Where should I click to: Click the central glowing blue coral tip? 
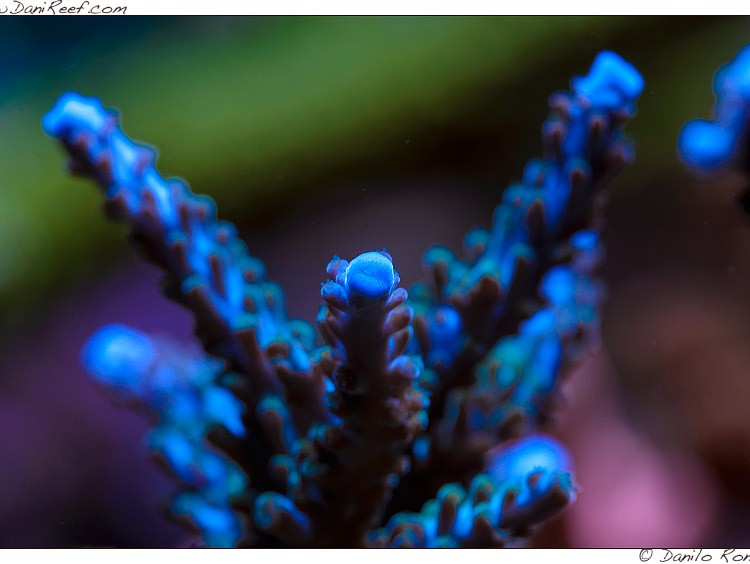pos(370,274)
